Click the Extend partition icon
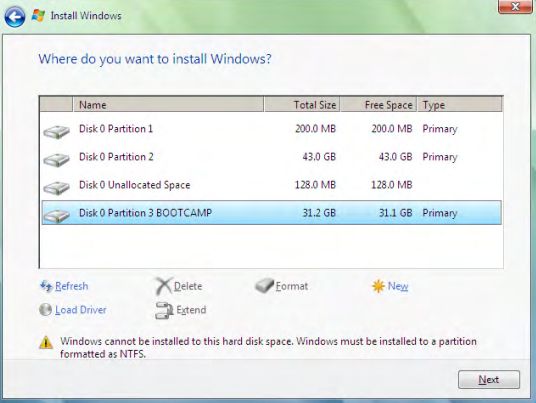The width and height of the screenshot is (536, 403). click(164, 310)
